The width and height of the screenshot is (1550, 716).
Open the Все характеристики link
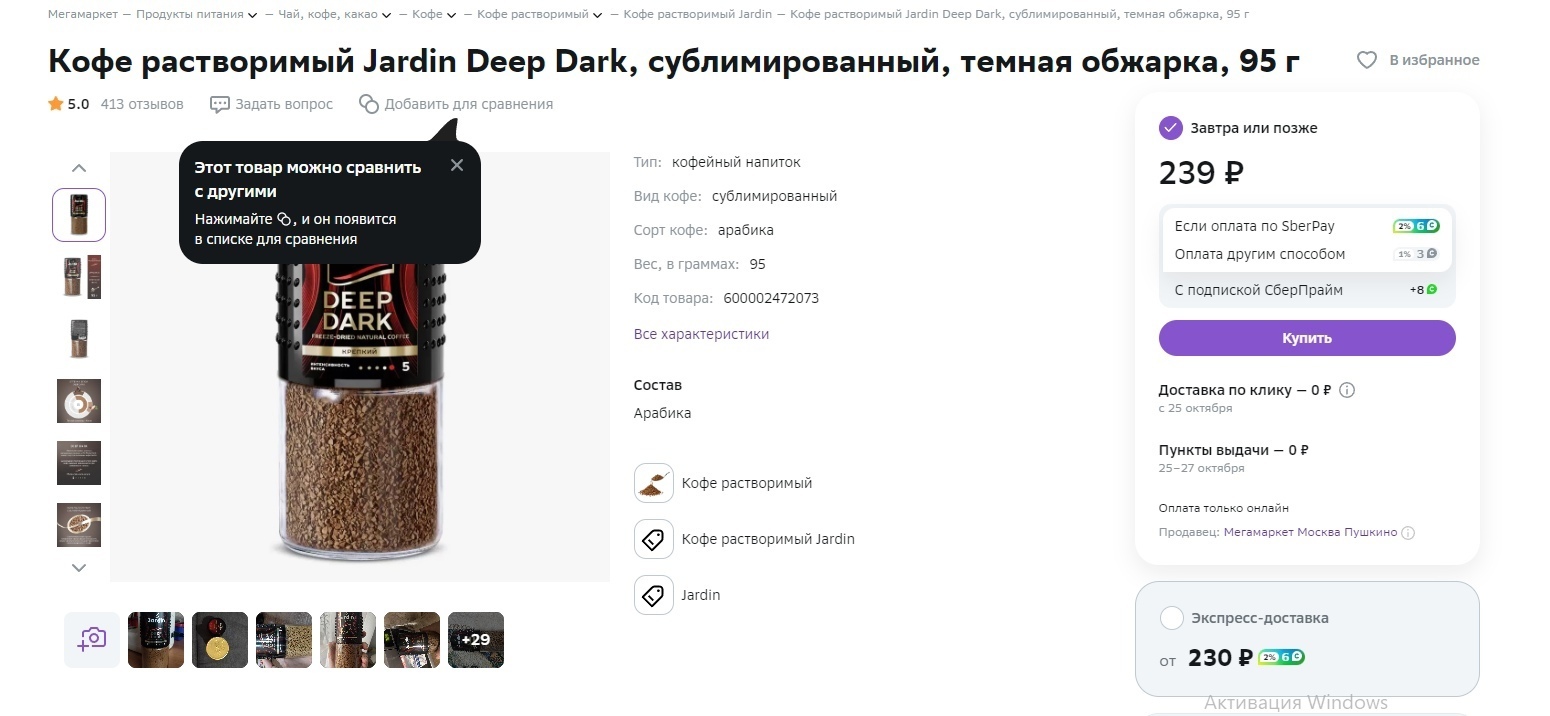click(x=701, y=334)
